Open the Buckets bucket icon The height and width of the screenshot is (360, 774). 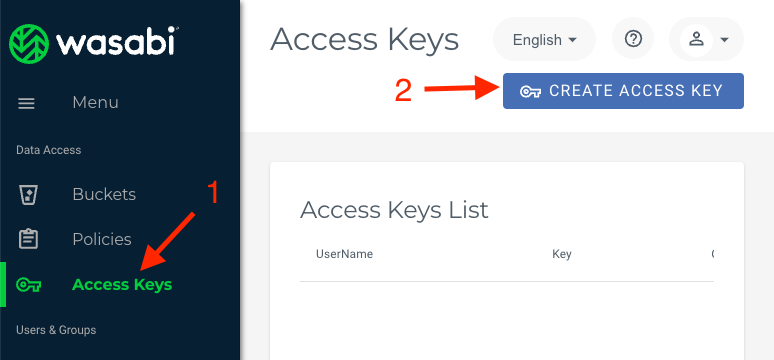pos(28,194)
